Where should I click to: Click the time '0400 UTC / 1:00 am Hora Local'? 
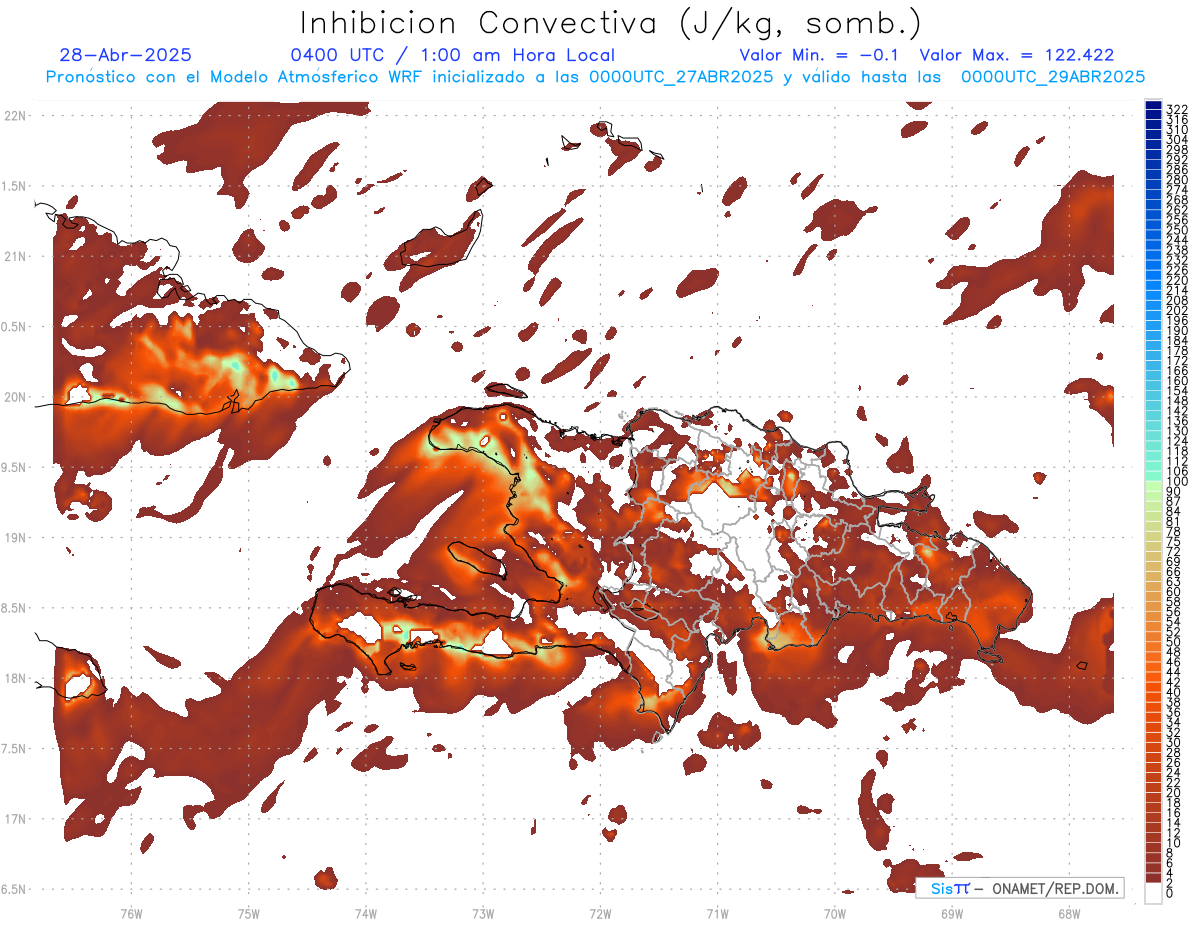[x=452, y=55]
